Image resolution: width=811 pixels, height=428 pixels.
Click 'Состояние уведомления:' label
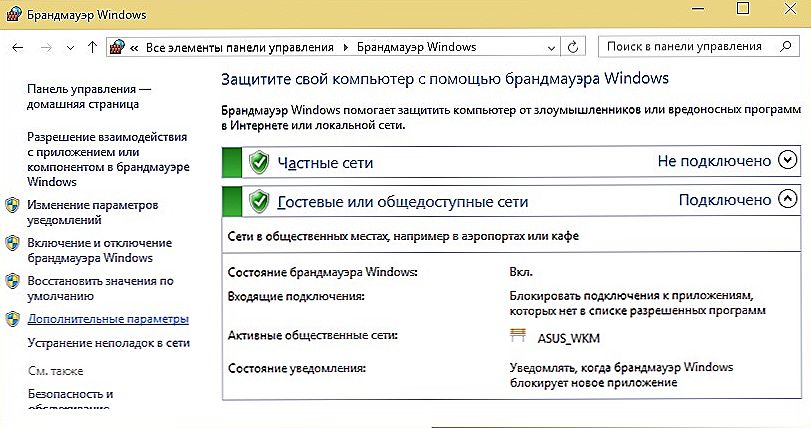(x=296, y=369)
